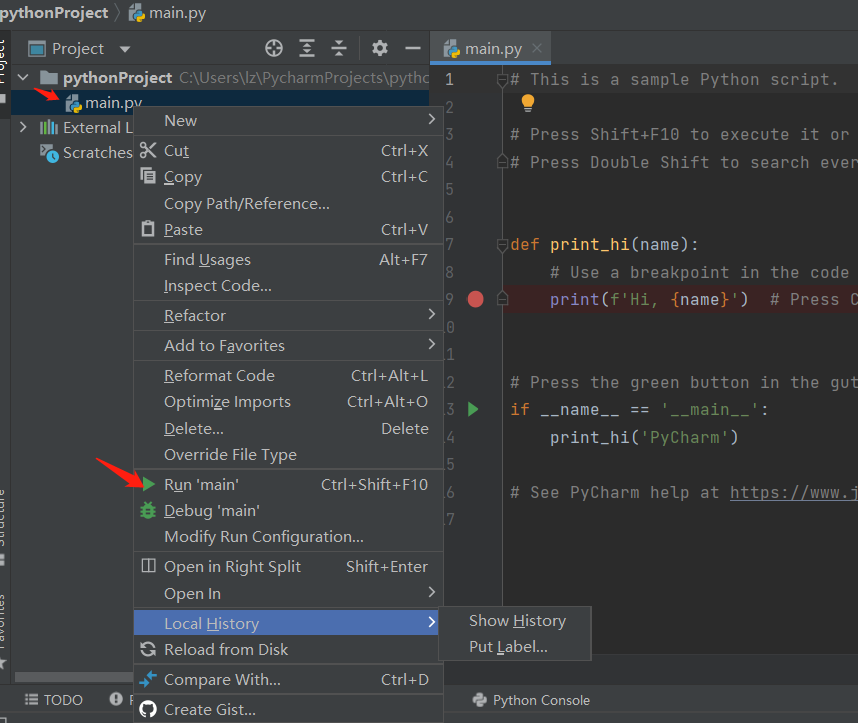This screenshot has height=723, width=858.
Task: Open Project panel settings gear
Action: pos(380,49)
